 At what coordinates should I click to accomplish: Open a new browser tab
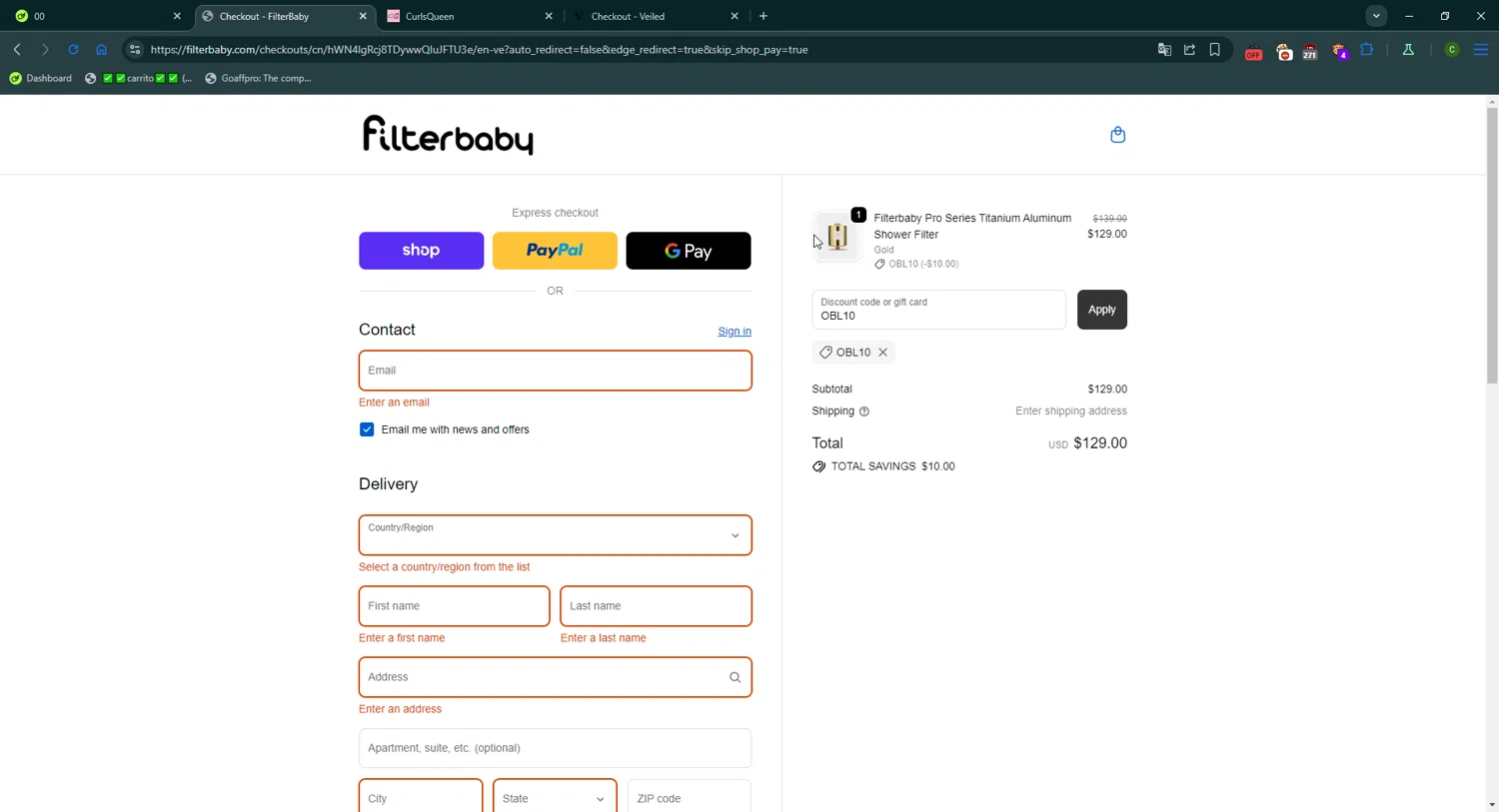pyautogui.click(x=763, y=16)
